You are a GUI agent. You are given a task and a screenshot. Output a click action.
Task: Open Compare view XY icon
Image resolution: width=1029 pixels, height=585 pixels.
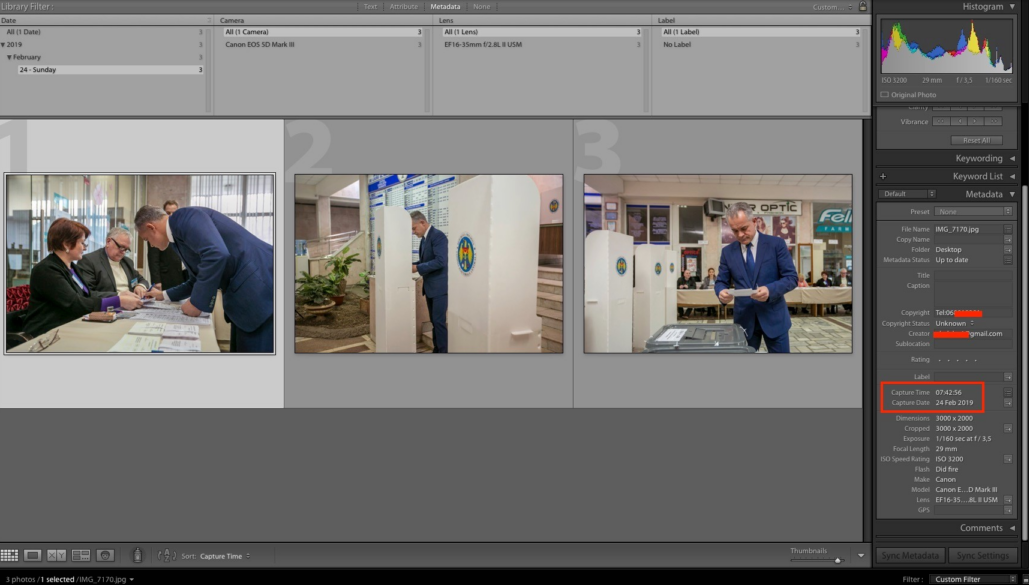56,555
